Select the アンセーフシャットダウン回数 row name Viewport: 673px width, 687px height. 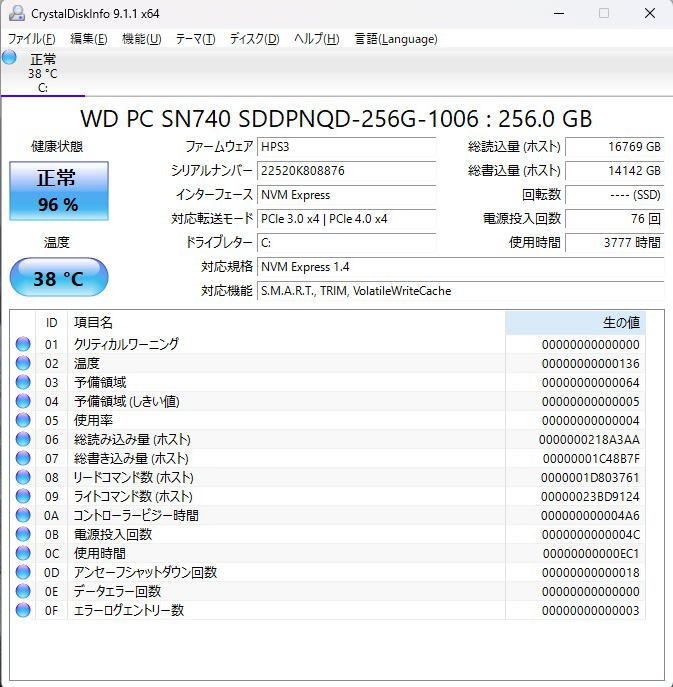point(145,572)
